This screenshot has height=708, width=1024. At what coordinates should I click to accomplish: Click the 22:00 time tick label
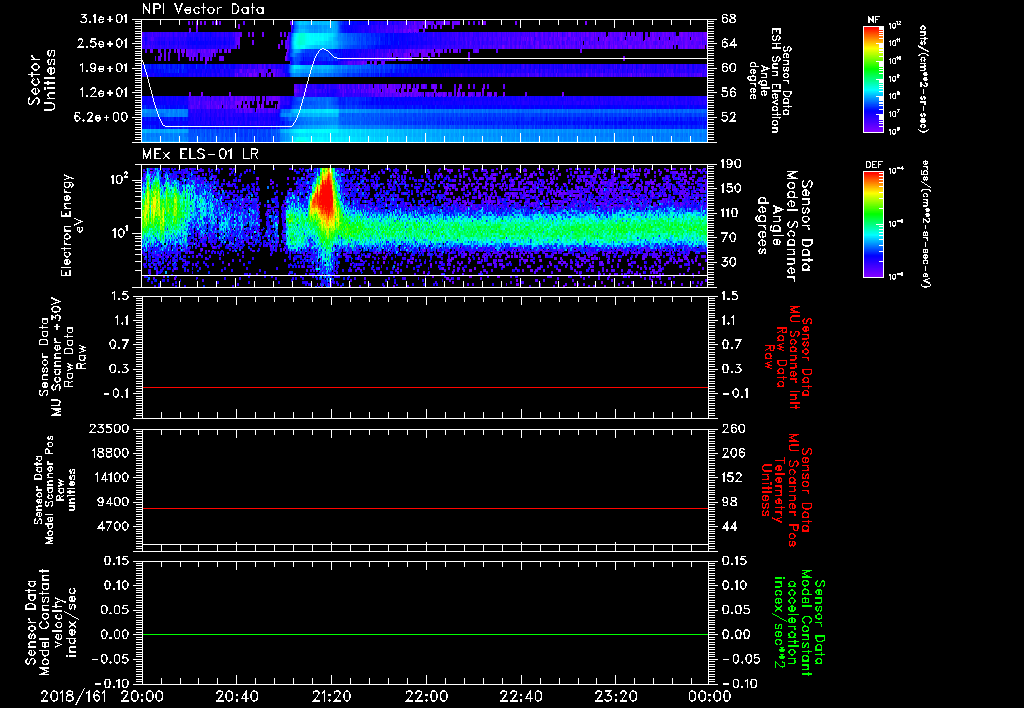coord(426,696)
